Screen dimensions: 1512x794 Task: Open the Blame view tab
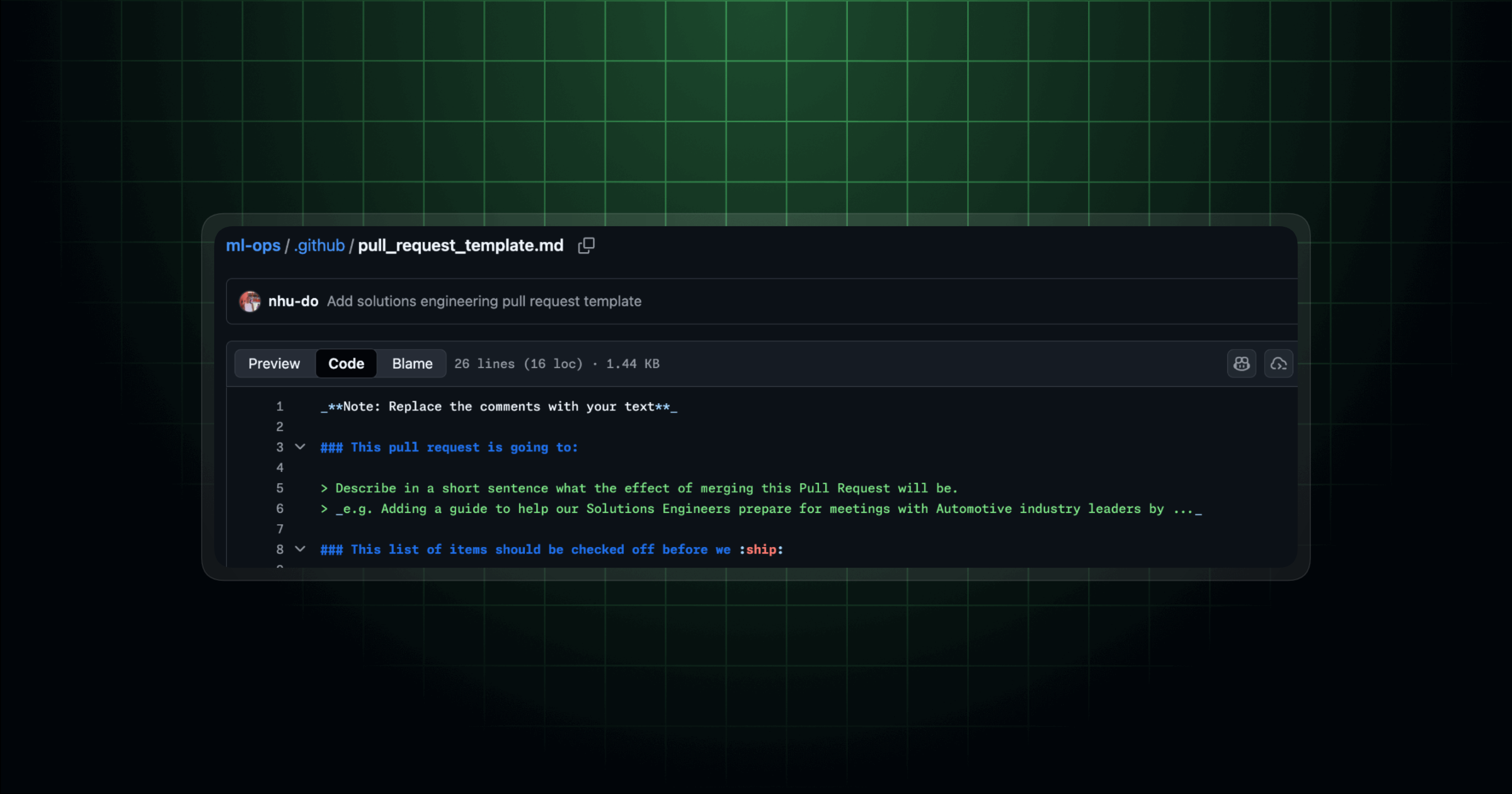click(412, 364)
